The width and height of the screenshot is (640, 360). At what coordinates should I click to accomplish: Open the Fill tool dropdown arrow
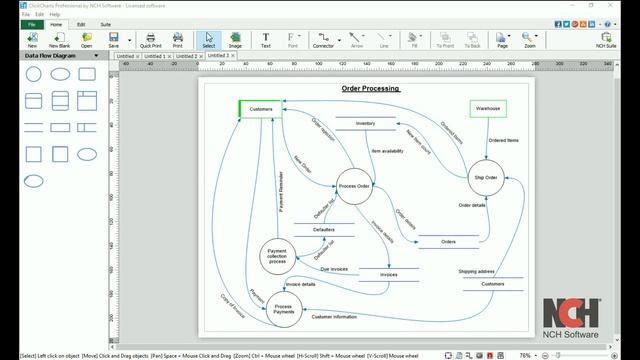[421, 36]
